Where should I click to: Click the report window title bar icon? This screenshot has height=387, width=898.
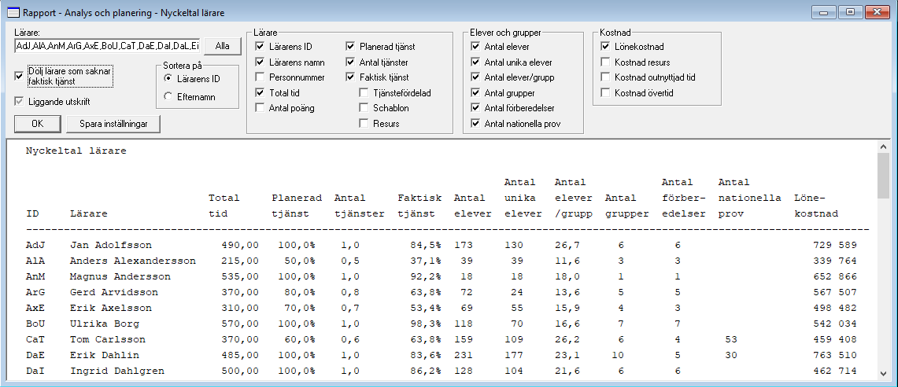12,12
